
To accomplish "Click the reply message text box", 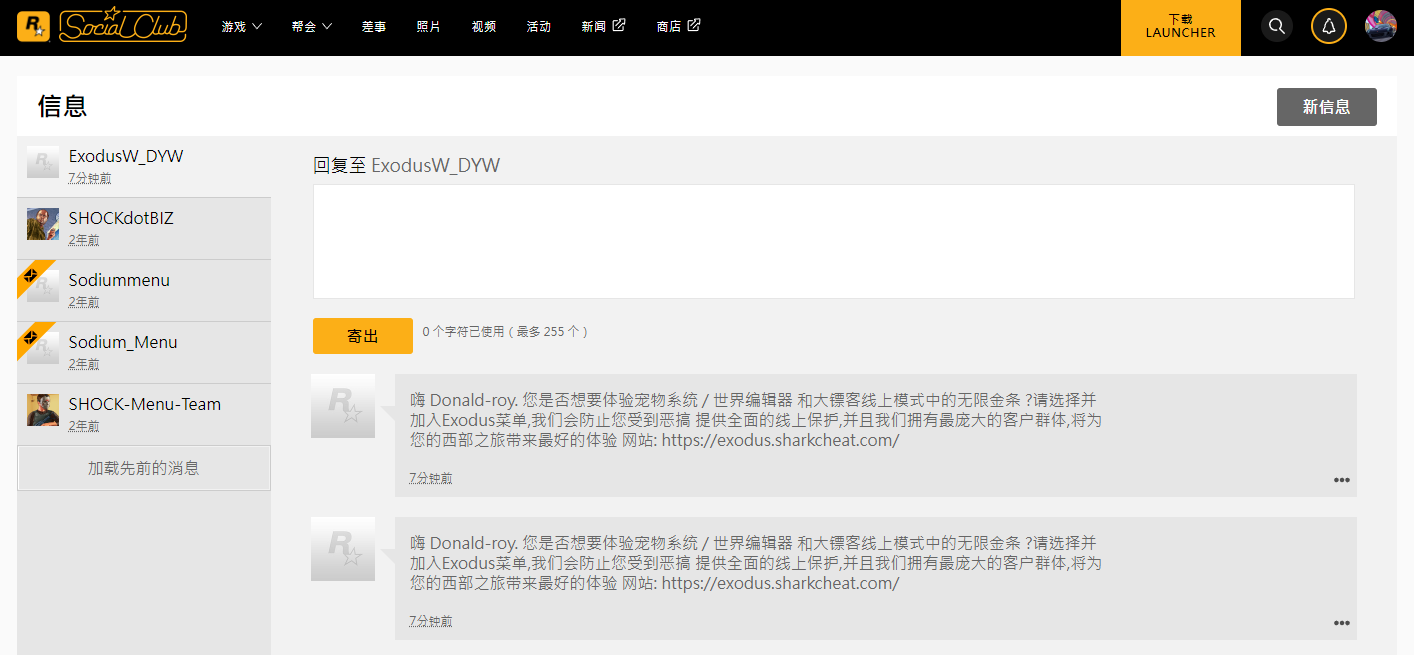I will 834,241.
